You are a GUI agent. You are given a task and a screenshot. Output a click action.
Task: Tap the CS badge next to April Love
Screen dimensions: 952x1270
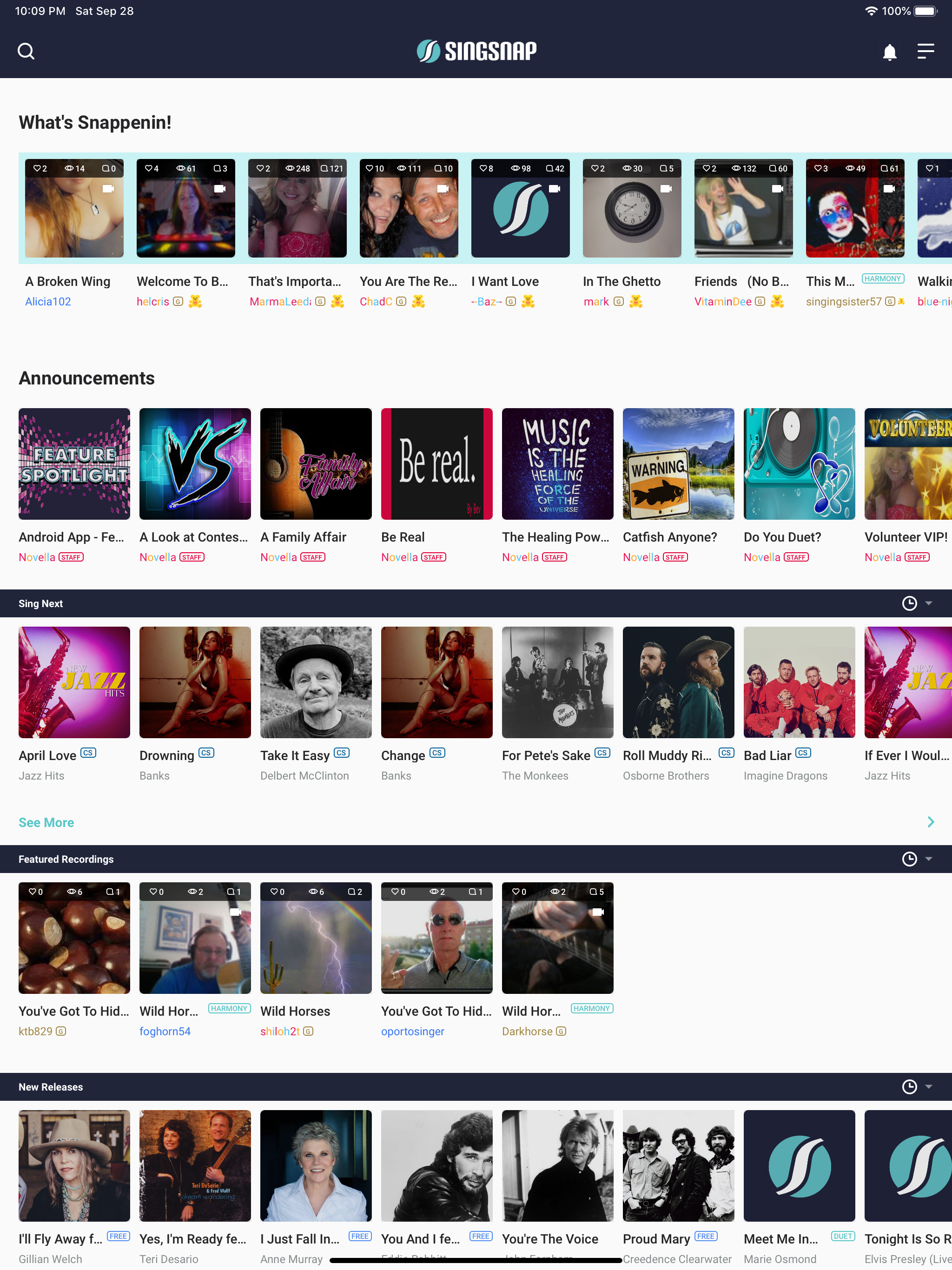pyautogui.click(x=88, y=753)
